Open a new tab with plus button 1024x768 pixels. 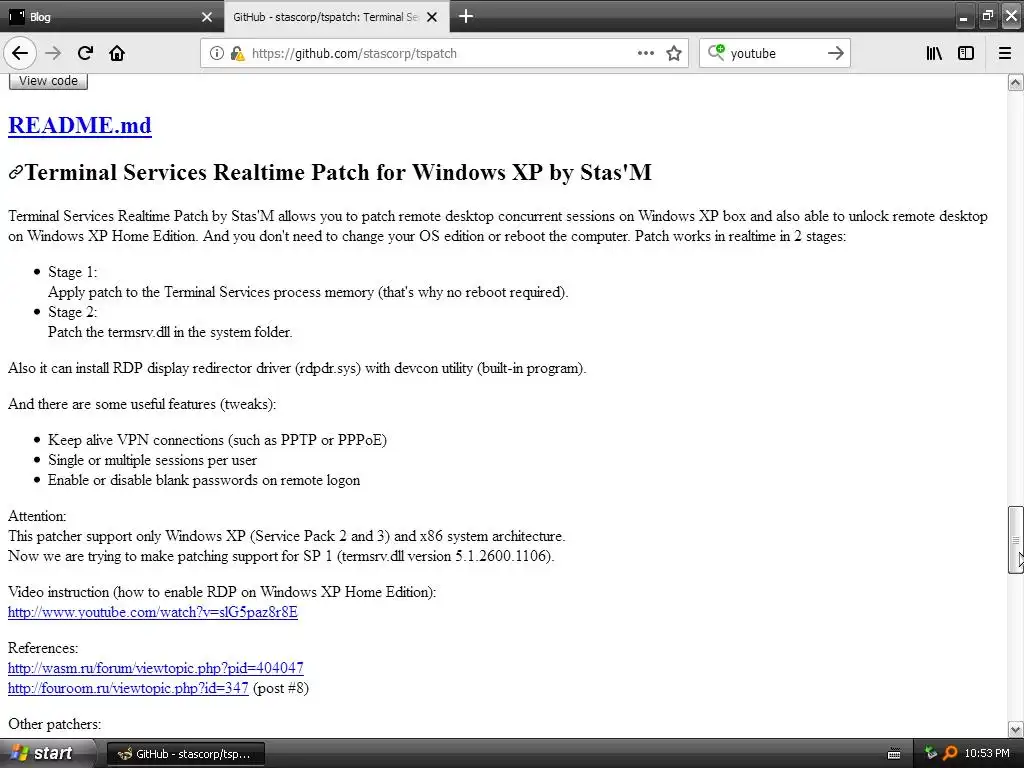coord(466,16)
